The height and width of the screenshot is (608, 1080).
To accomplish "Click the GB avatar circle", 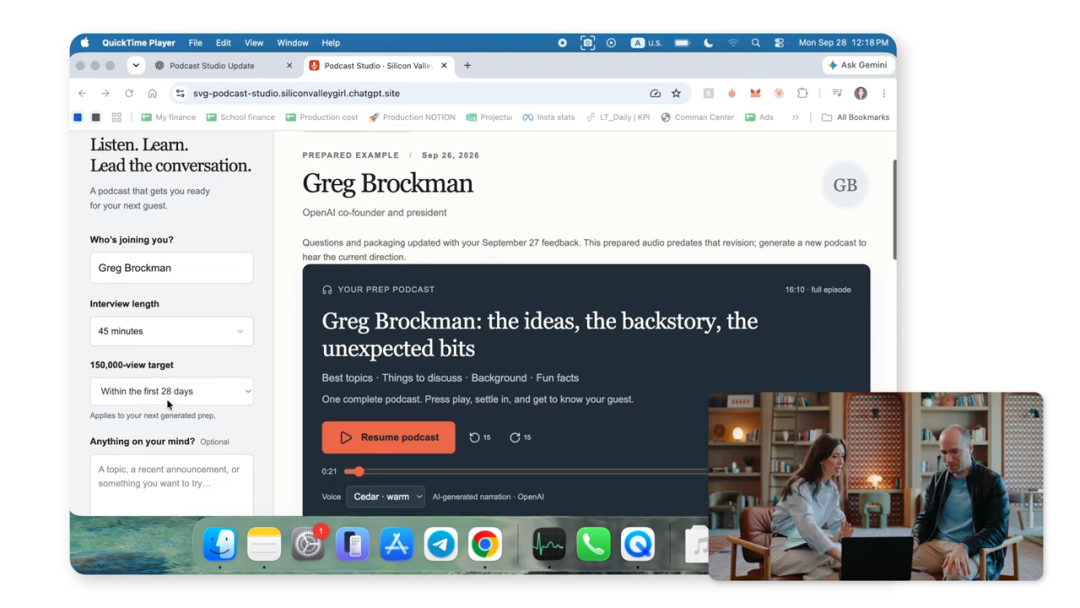I will 845,185.
